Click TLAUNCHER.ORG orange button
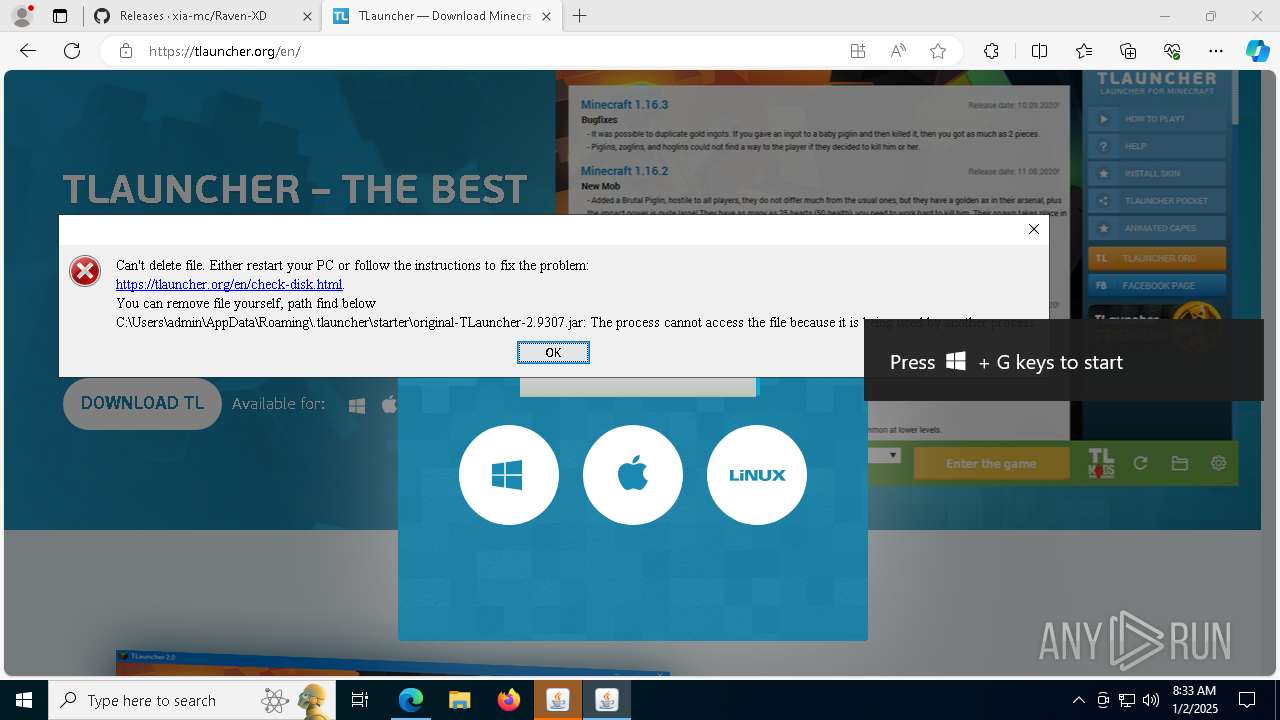 [1157, 258]
